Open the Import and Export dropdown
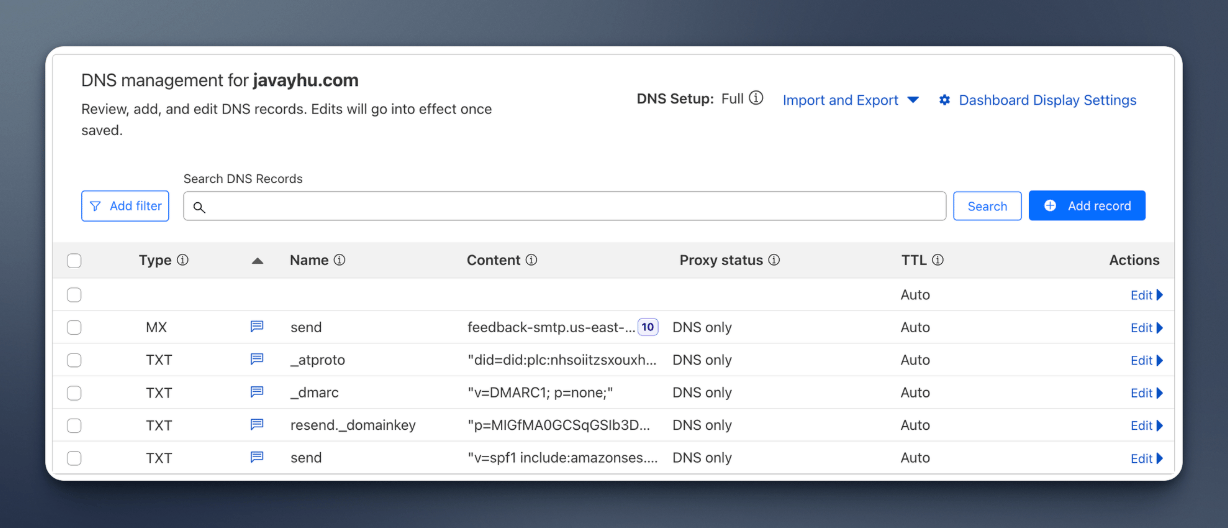The width and height of the screenshot is (1228, 528). (x=850, y=100)
